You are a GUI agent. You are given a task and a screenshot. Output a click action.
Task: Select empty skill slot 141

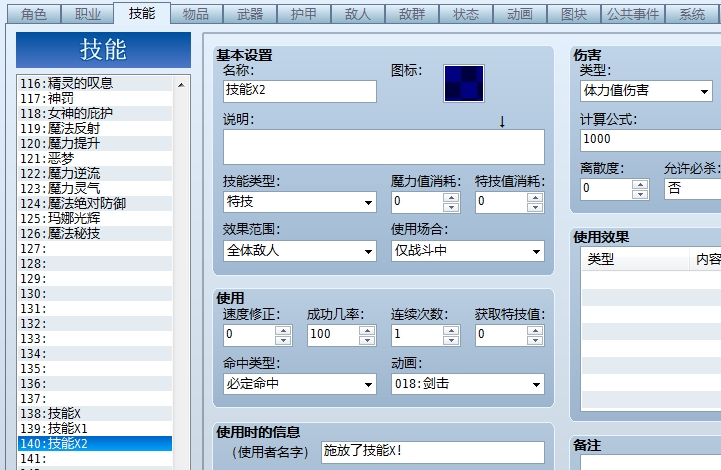pyautogui.click(x=95, y=459)
